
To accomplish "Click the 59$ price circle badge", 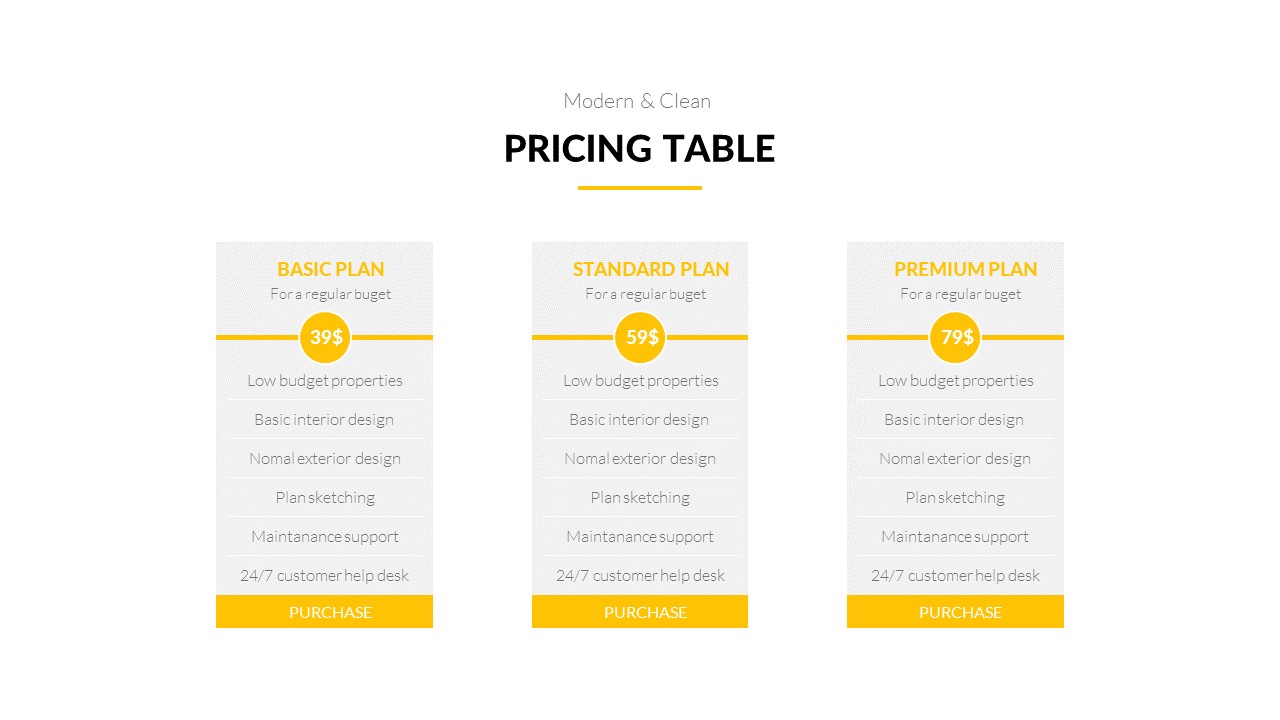I will tap(641, 337).
